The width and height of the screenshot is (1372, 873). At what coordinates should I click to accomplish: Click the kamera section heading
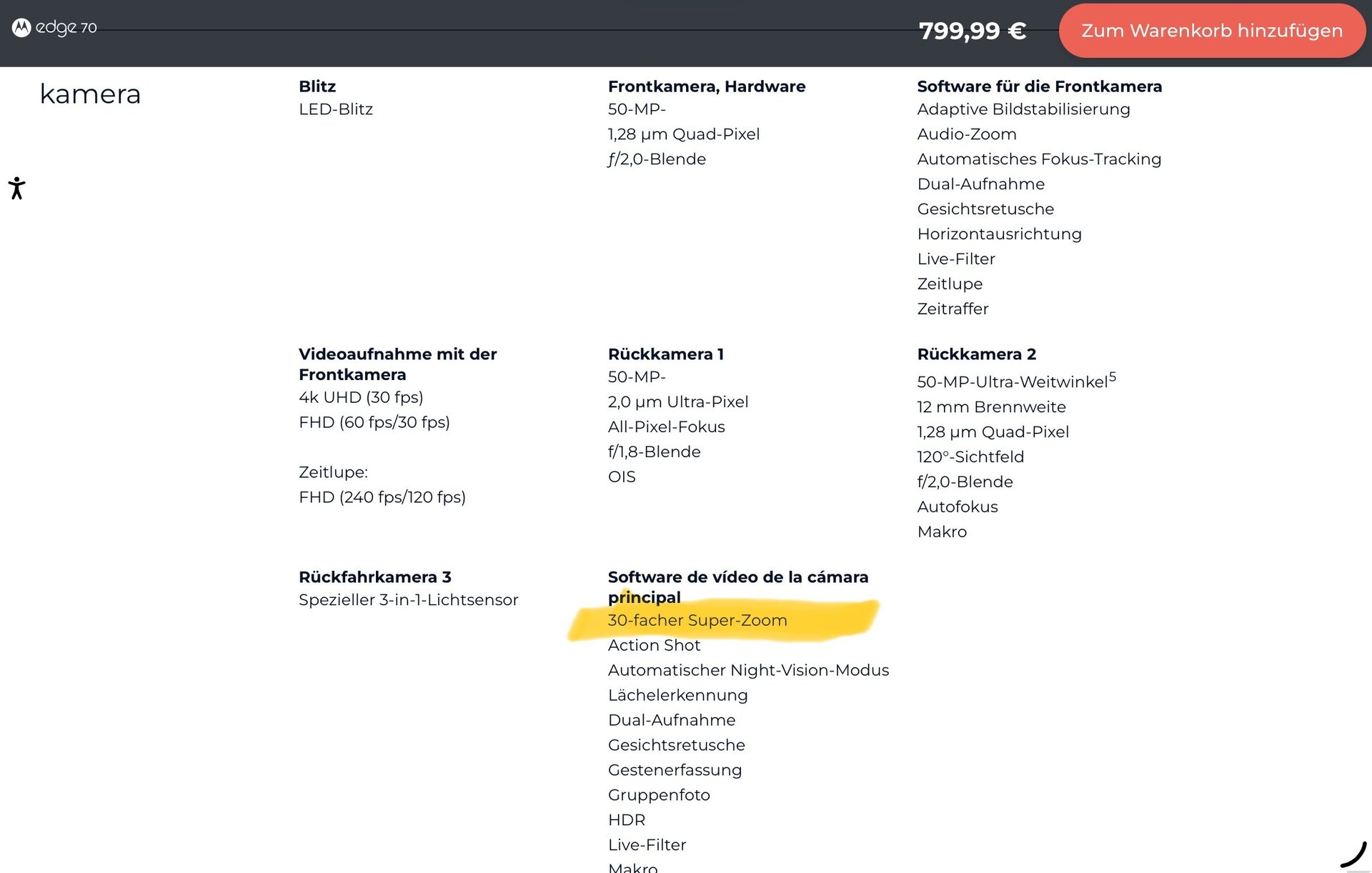[90, 94]
